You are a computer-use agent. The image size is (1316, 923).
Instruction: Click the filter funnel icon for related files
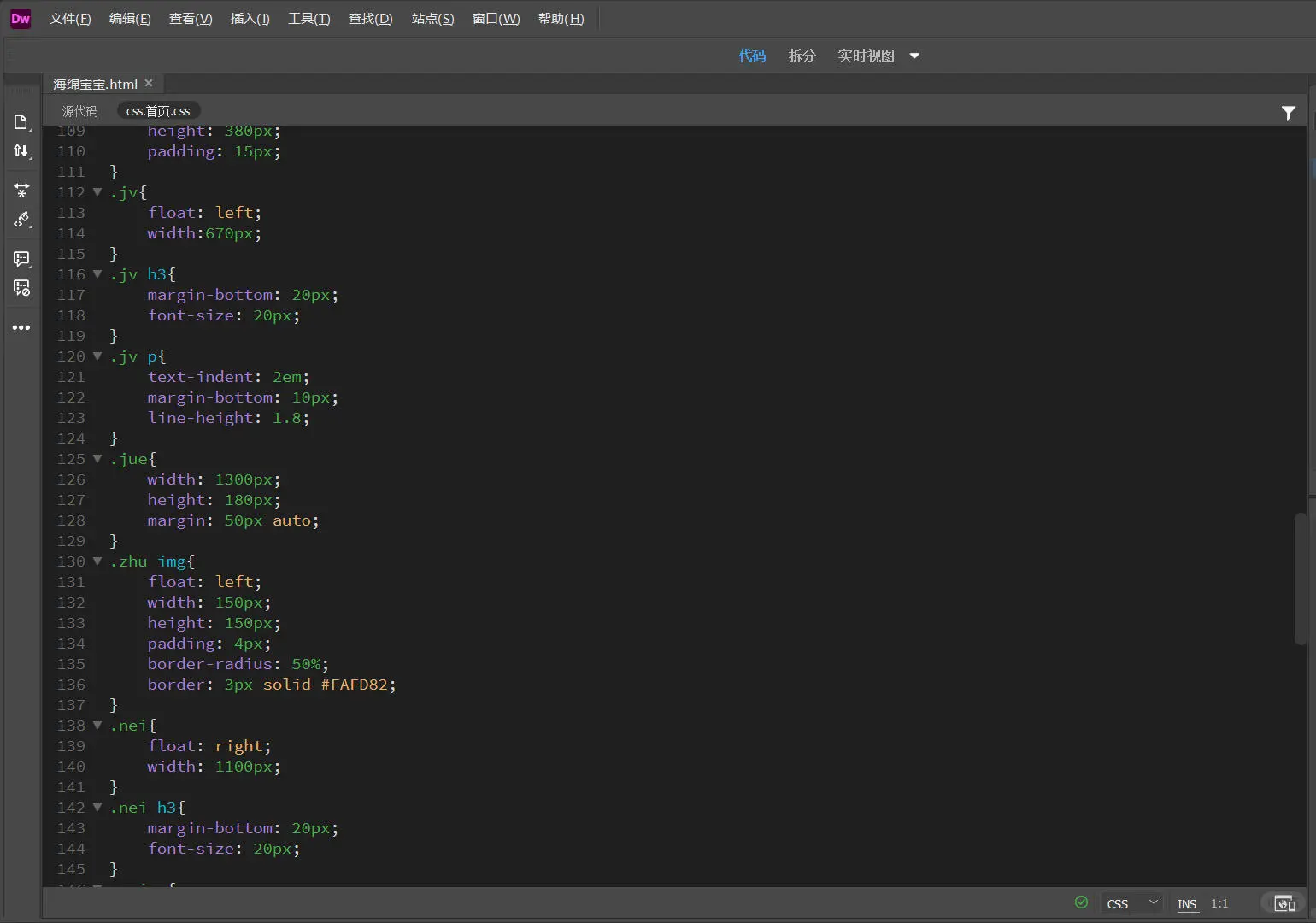coord(1289,112)
